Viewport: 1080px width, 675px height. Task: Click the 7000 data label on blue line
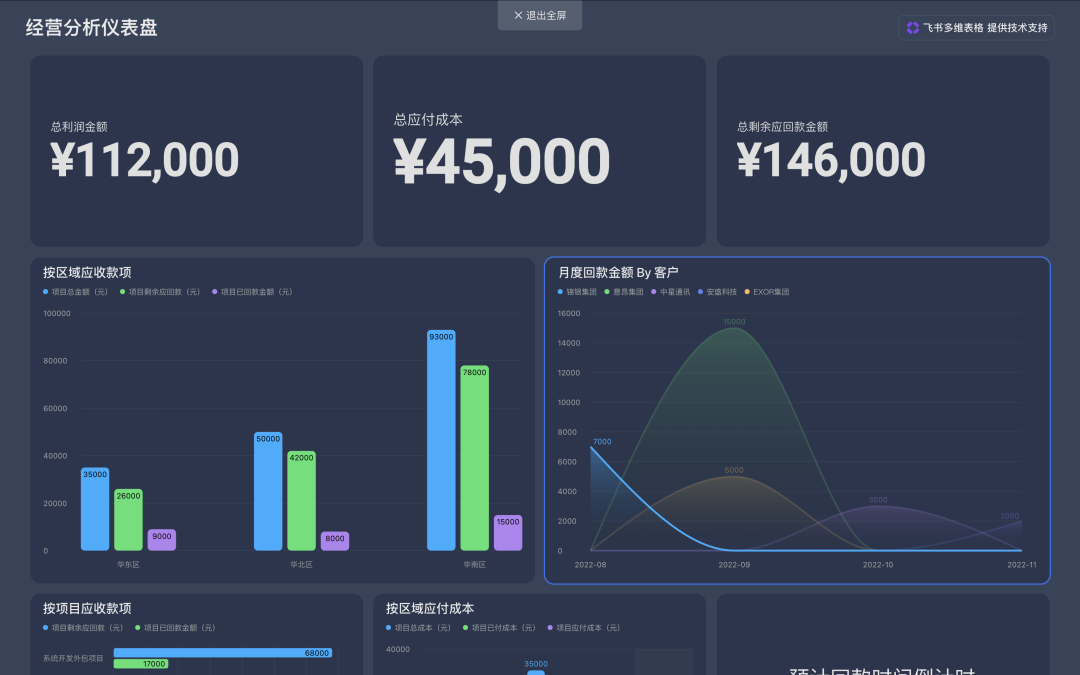coord(602,442)
